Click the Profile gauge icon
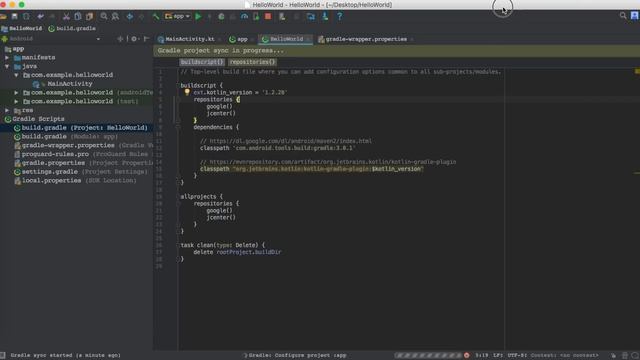 click(x=244, y=17)
